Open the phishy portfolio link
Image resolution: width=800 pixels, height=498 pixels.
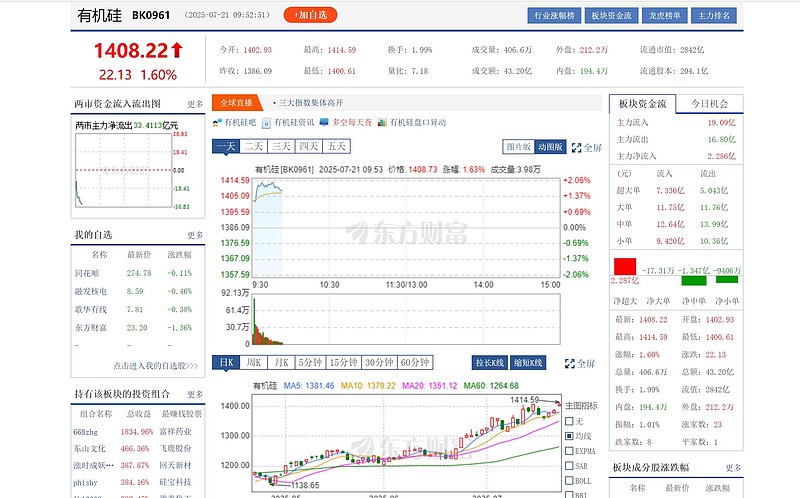coord(85,483)
